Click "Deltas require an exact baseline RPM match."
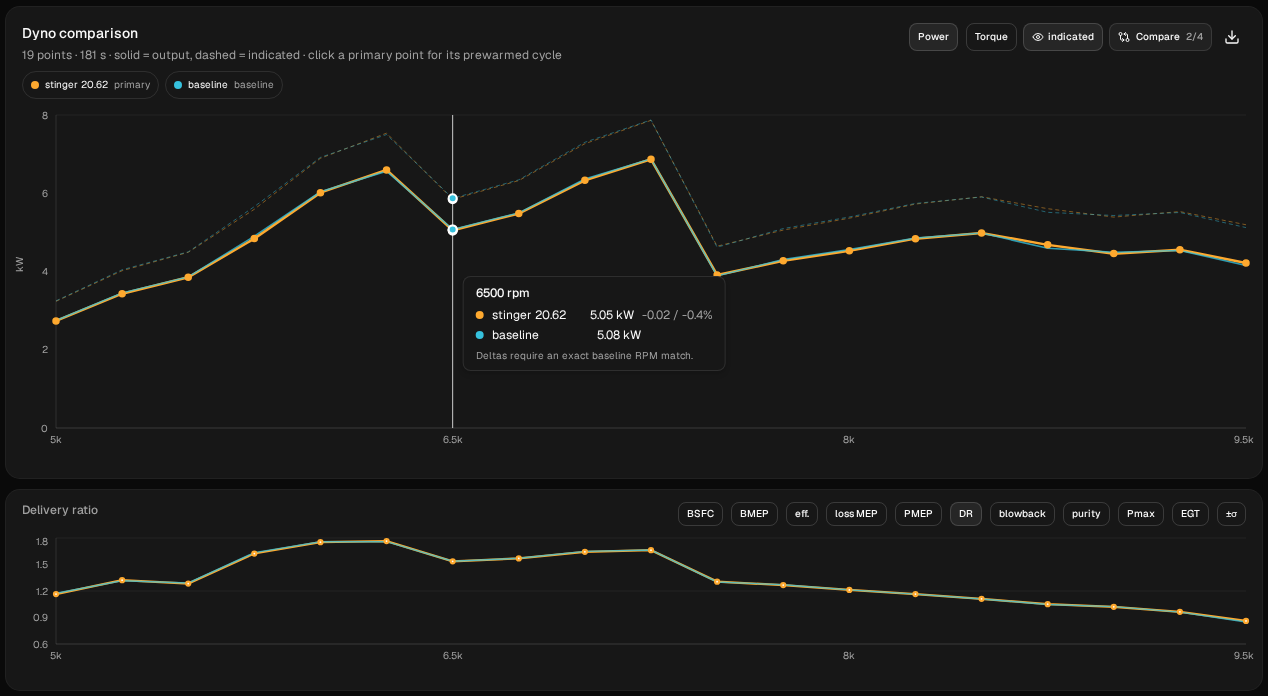This screenshot has height=696, width=1268. pos(585,356)
